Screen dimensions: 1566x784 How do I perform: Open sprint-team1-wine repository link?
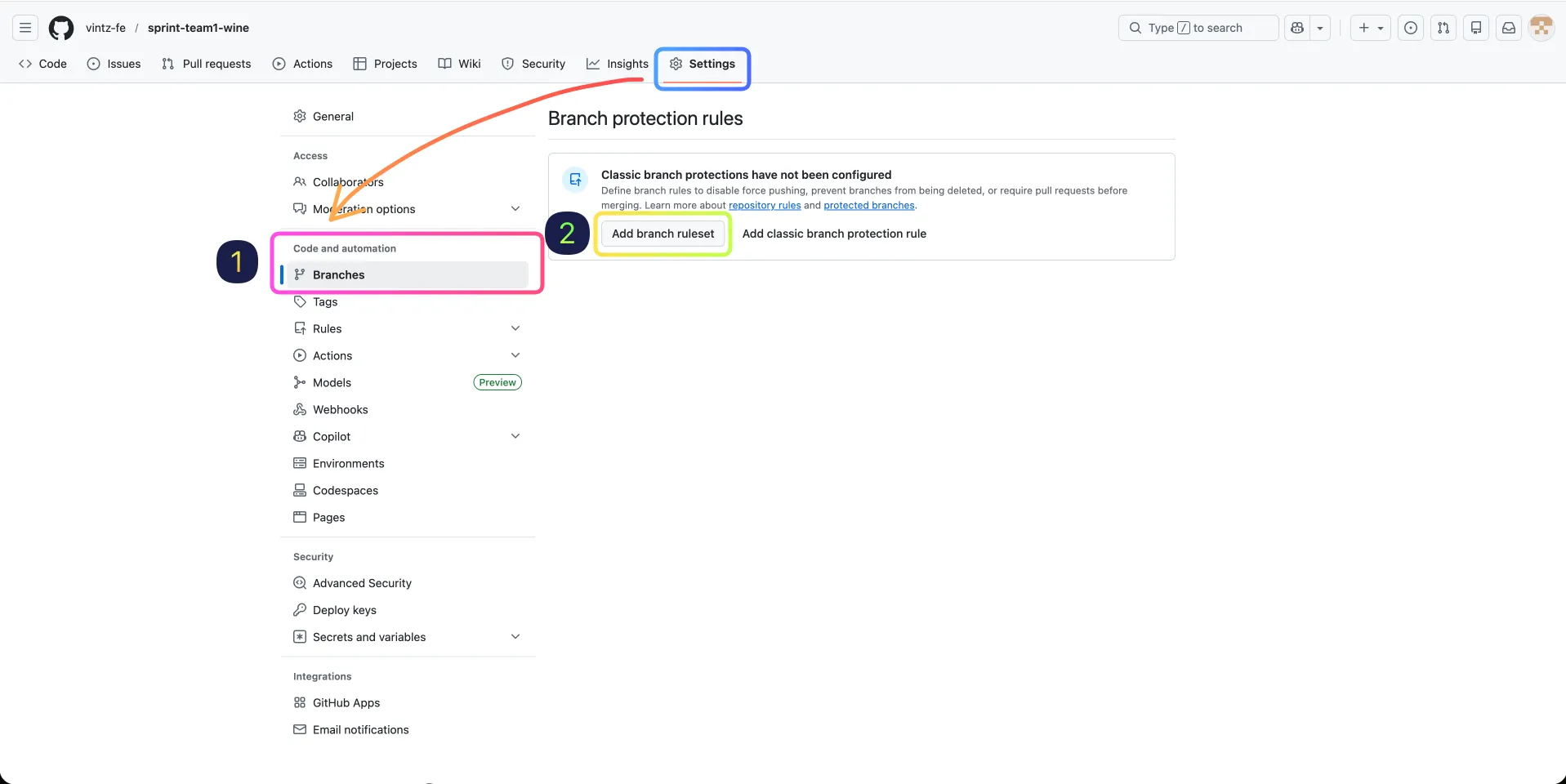tap(199, 28)
